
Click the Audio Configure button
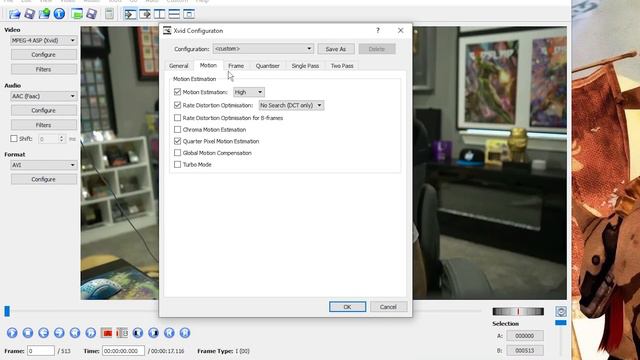coord(44,111)
